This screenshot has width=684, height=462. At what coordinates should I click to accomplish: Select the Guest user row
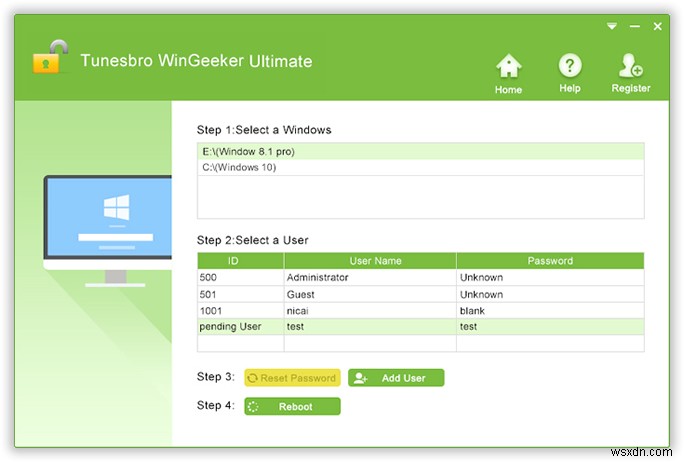point(421,294)
